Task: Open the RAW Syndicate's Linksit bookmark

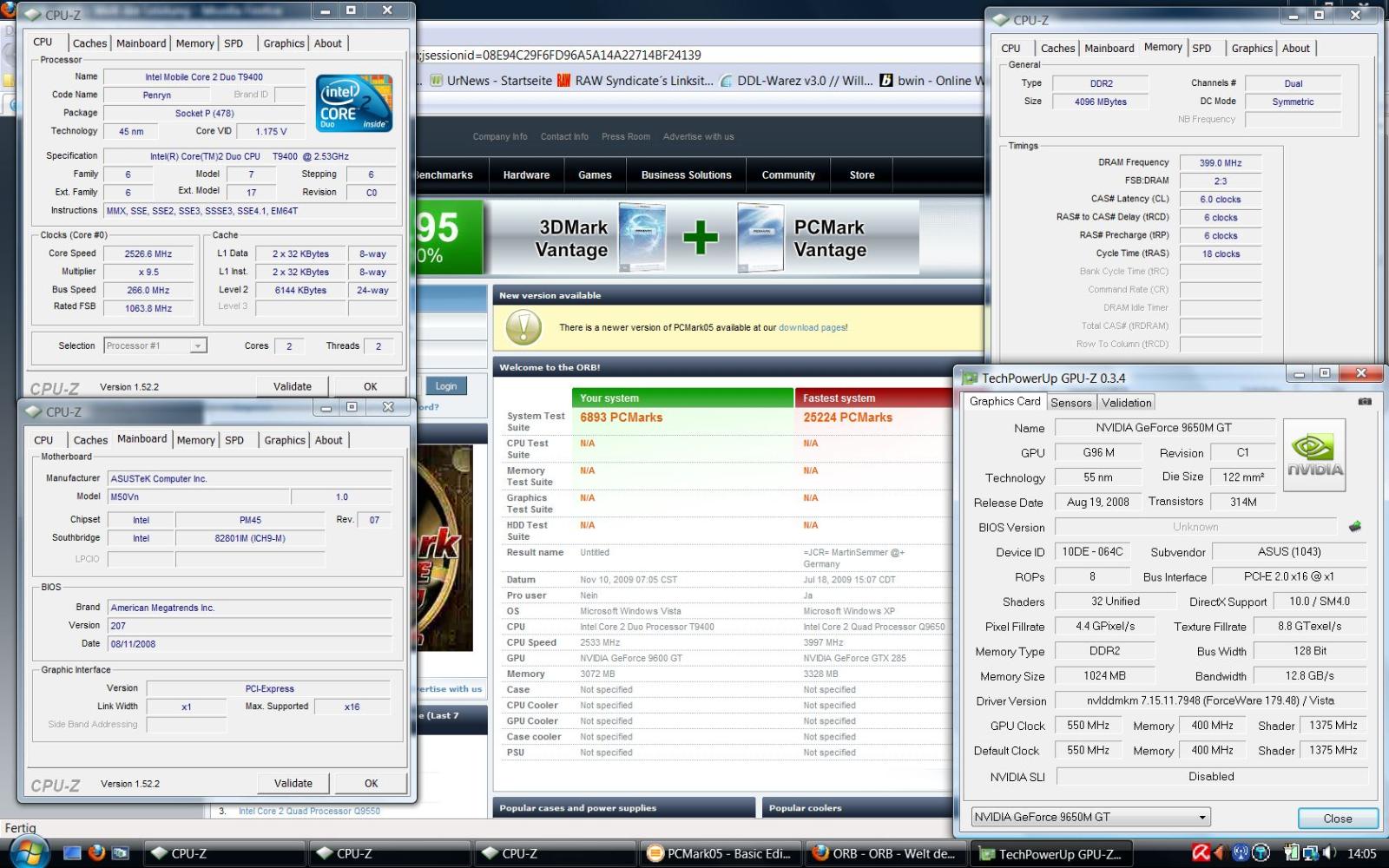Action: [x=635, y=81]
